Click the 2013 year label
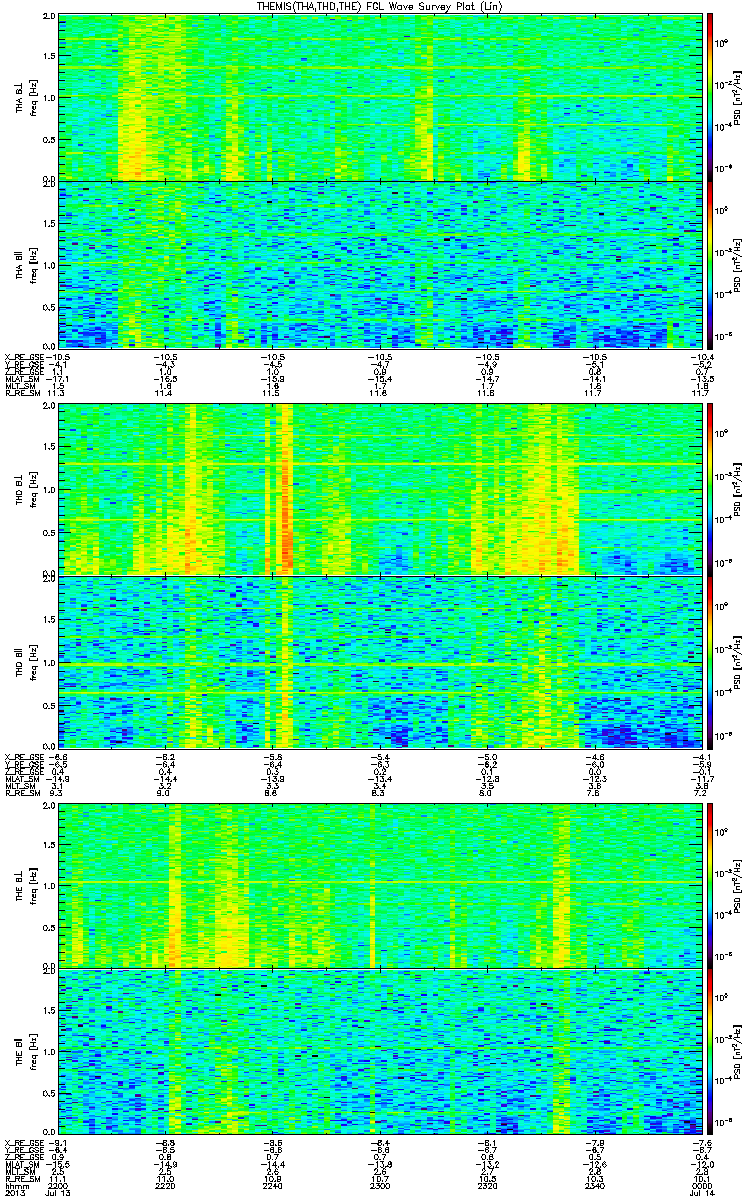Screen dimensions: 750x1200 click(14, 1195)
